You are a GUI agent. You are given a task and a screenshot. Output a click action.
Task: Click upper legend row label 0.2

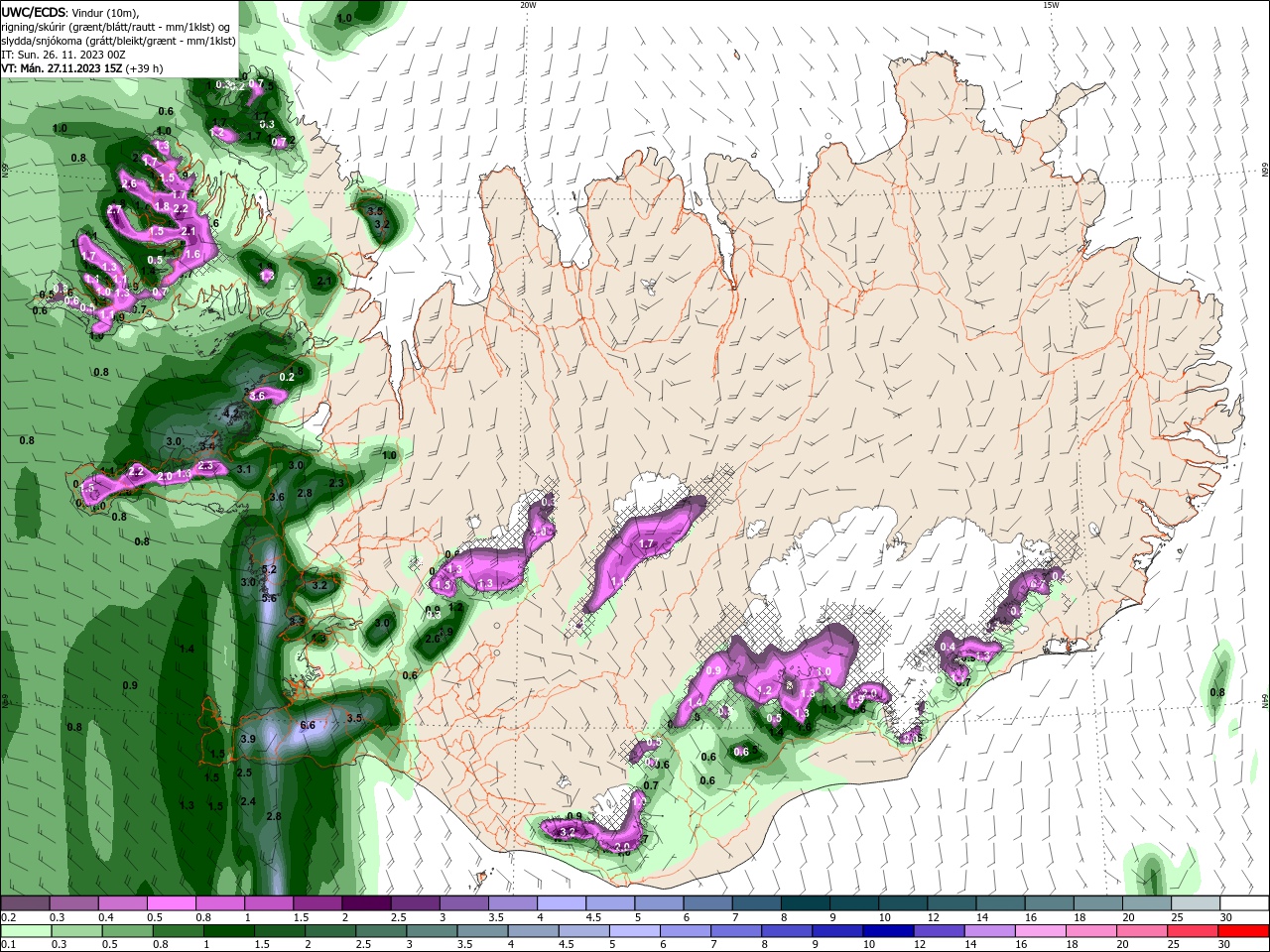coord(9,916)
